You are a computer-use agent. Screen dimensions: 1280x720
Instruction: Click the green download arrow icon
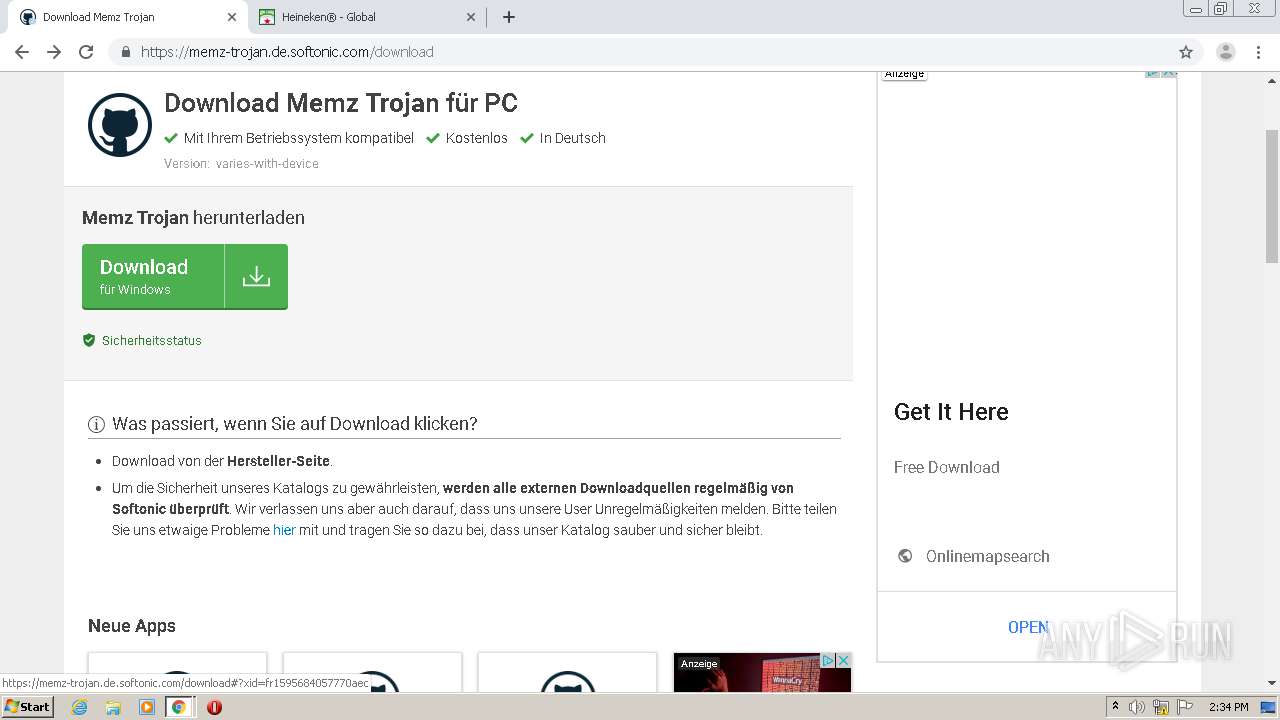[x=256, y=276]
